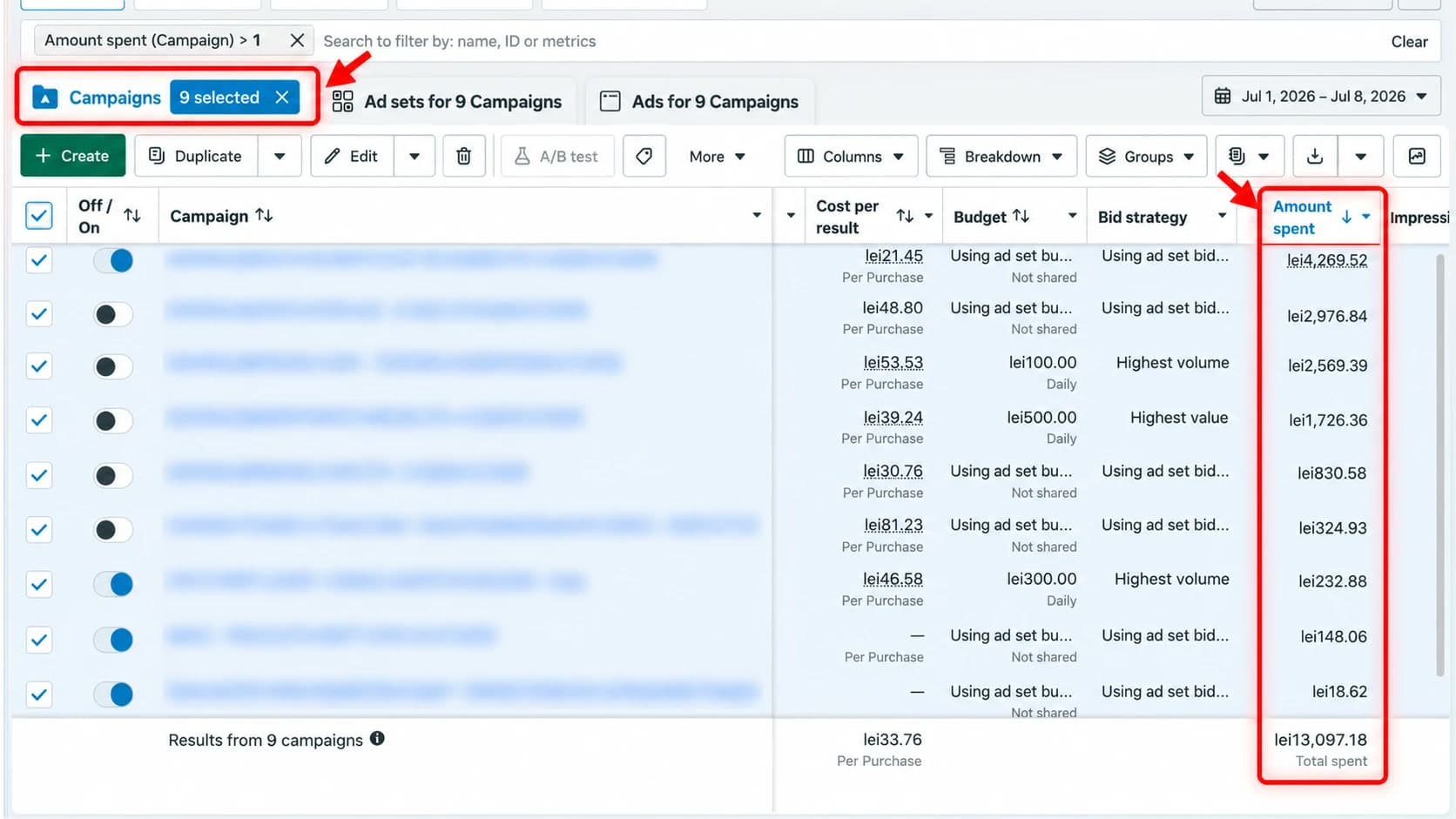Open the Breakdown dropdown

pos(1001,156)
